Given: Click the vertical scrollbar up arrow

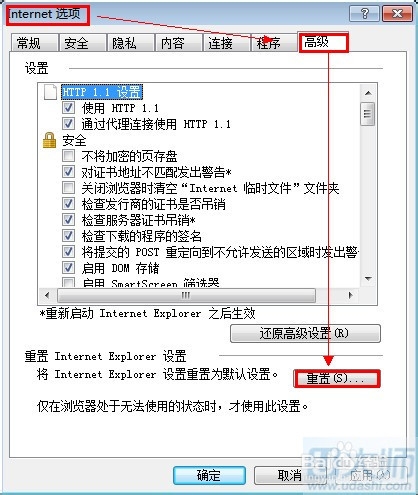Looking at the screenshot, I should 368,93.
